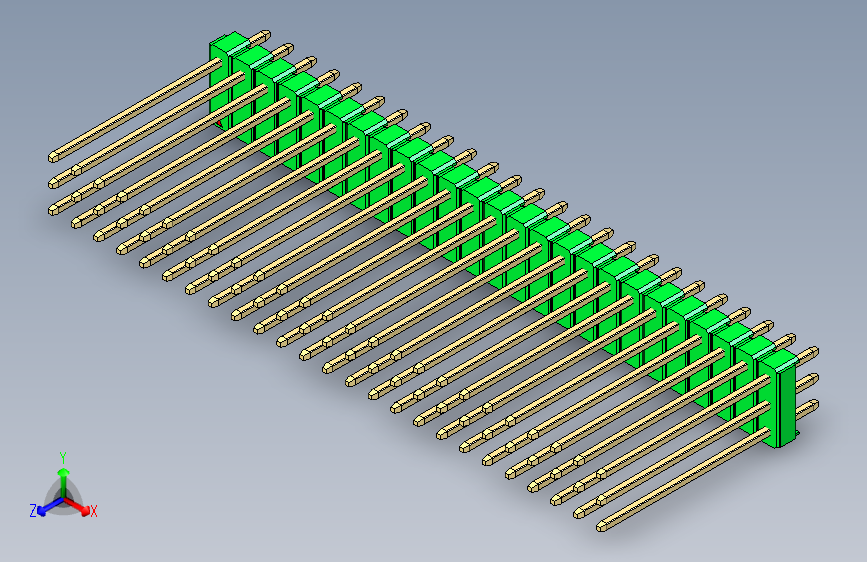Click the blue Z axis arrow of the triad
Screen dimensions: 867x562
pos(51,506)
